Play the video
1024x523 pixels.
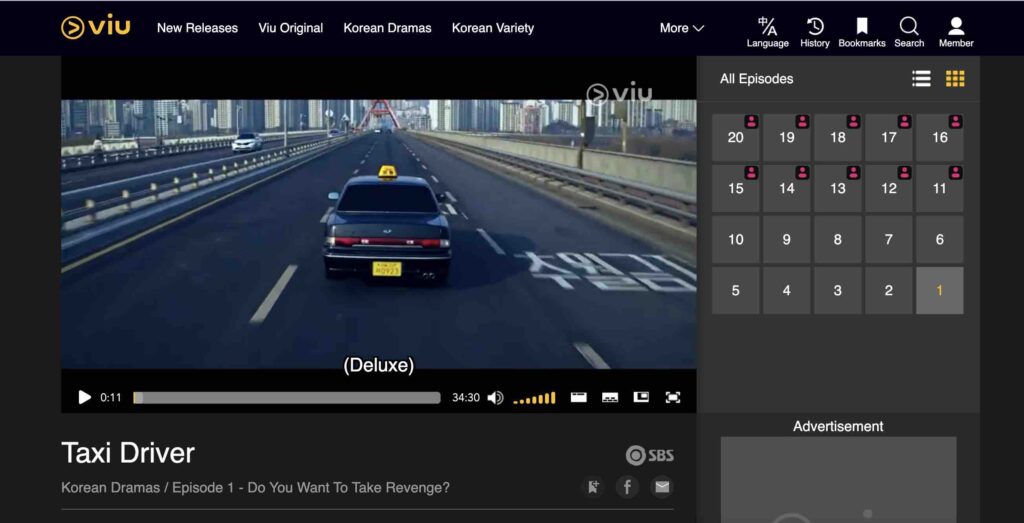click(x=84, y=397)
